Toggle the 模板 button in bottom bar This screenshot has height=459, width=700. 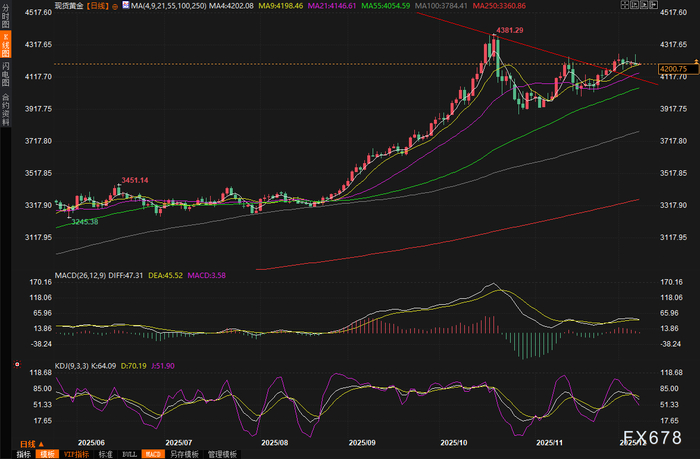point(47,454)
